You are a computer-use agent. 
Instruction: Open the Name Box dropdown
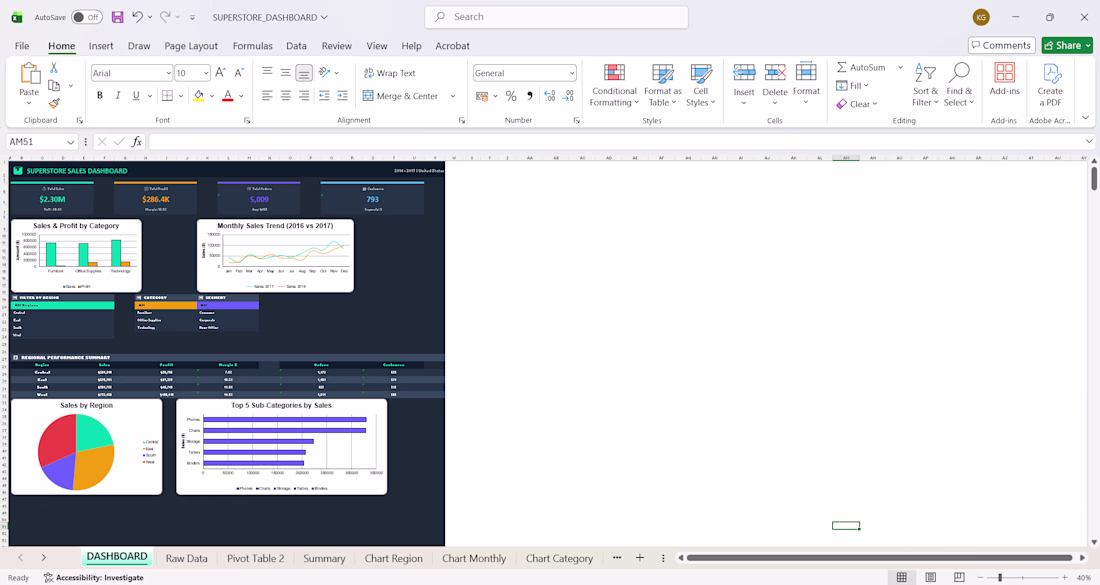click(x=70, y=142)
